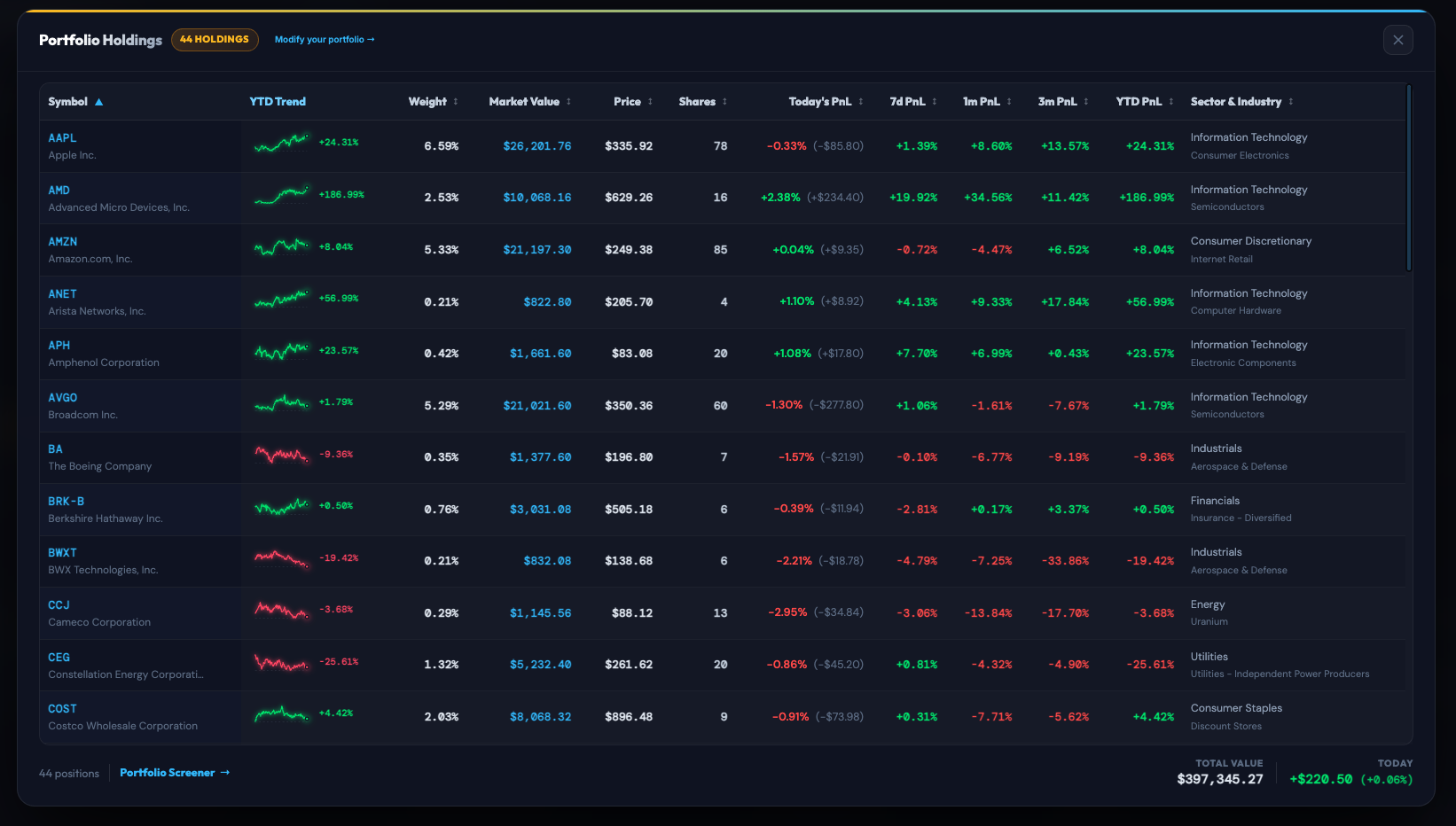Click the total value $397,345.27

click(x=1220, y=779)
